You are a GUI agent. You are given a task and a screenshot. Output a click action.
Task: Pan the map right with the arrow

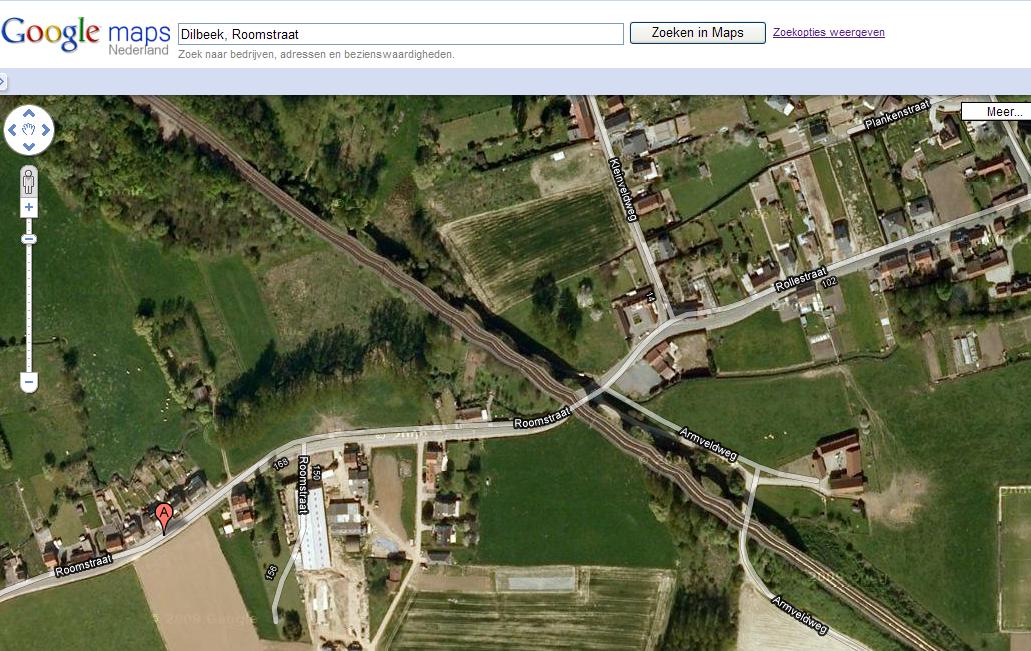coord(46,130)
